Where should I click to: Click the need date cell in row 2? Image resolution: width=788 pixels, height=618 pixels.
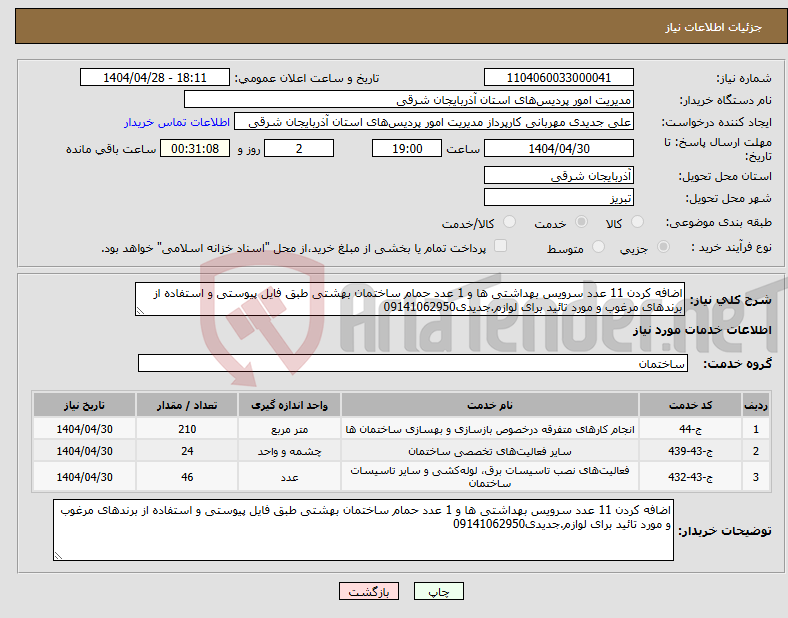pyautogui.click(x=84, y=451)
